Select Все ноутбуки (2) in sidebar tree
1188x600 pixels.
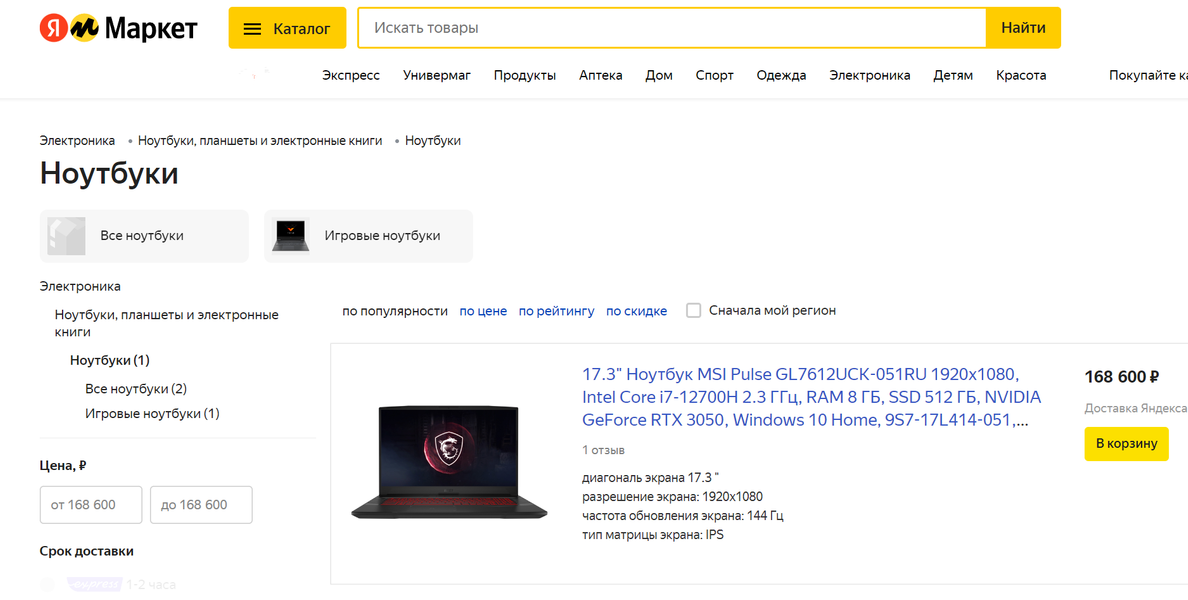point(136,389)
